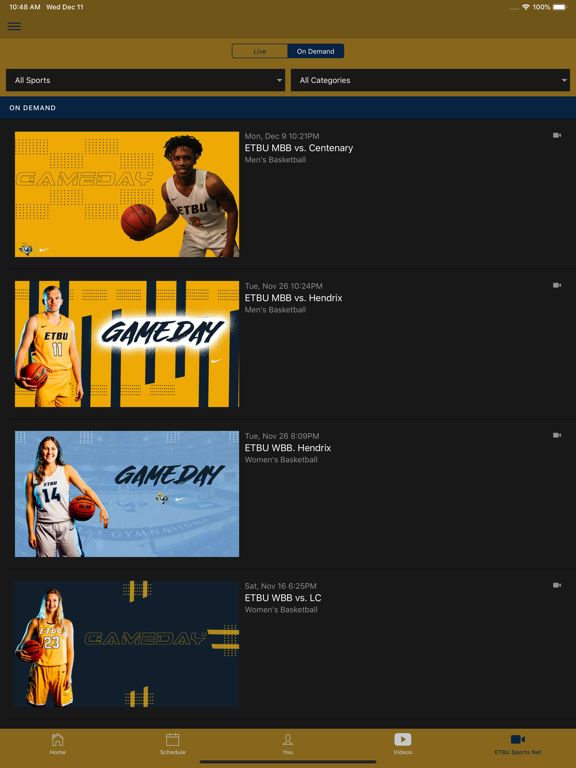This screenshot has width=576, height=768.
Task: Tap the All Categories dropdown arrow
Action: [564, 80]
